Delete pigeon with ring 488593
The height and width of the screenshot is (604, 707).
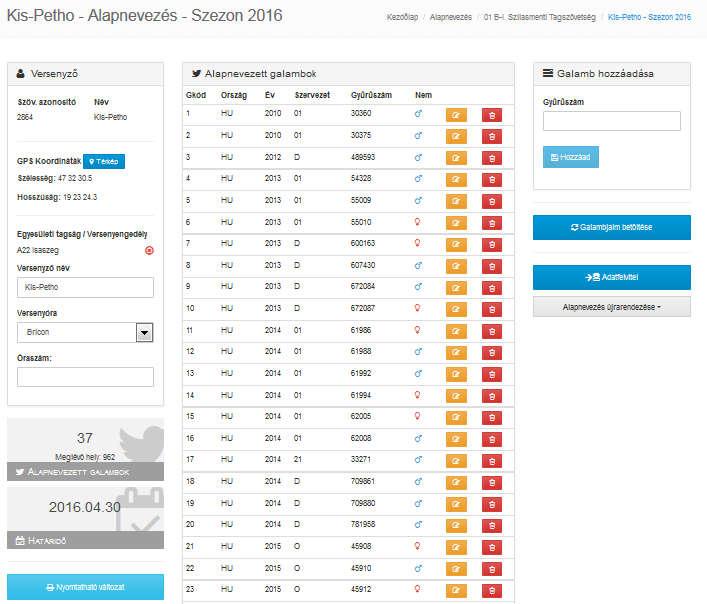pyautogui.click(x=491, y=158)
